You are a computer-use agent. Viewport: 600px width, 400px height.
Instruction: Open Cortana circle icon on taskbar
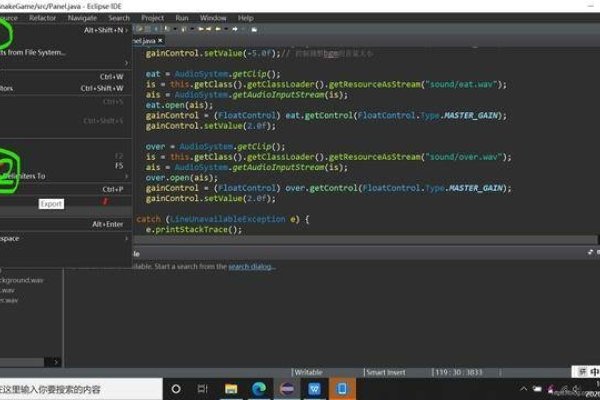point(176,388)
